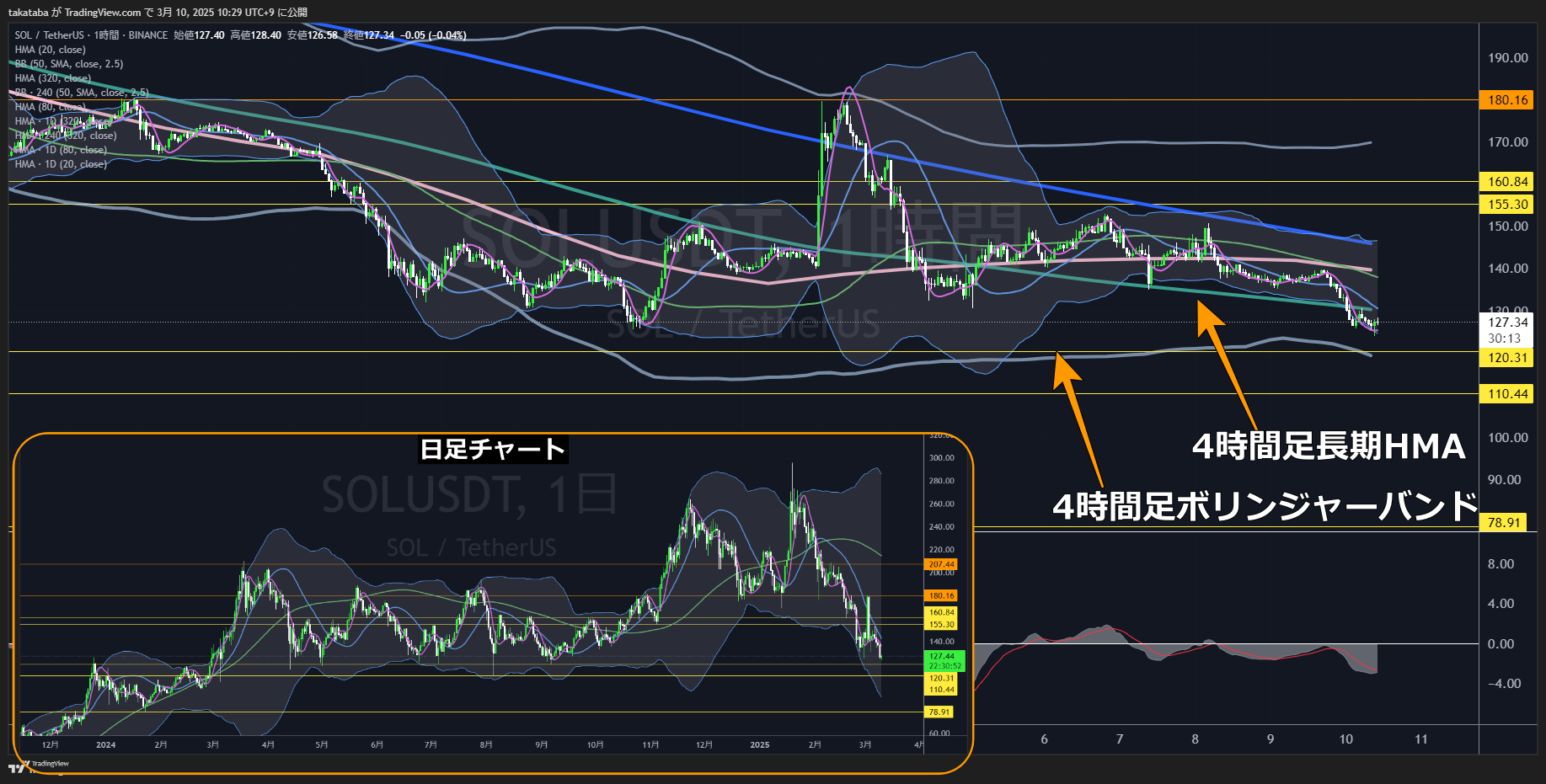This screenshot has width=1546, height=784.
Task: Click '2025' on the daily inset time axis
Action: point(760,744)
